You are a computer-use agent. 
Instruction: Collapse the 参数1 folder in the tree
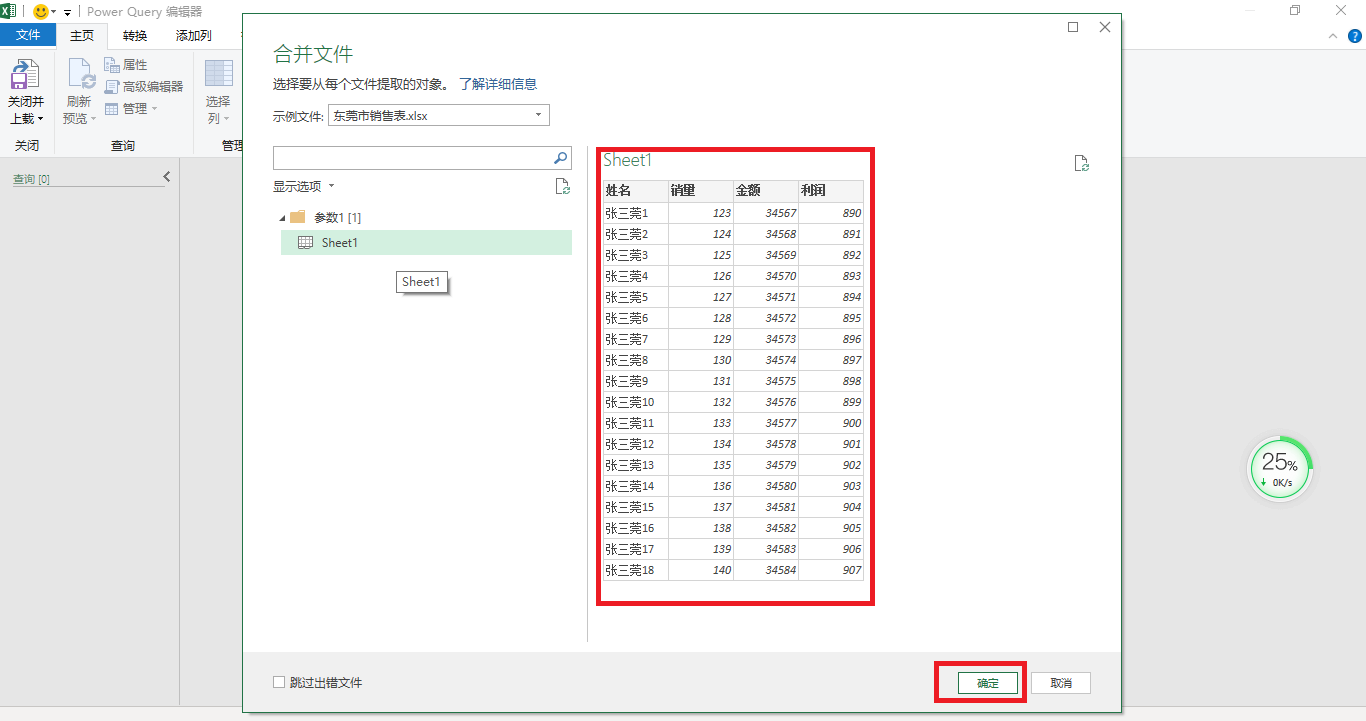coord(284,216)
